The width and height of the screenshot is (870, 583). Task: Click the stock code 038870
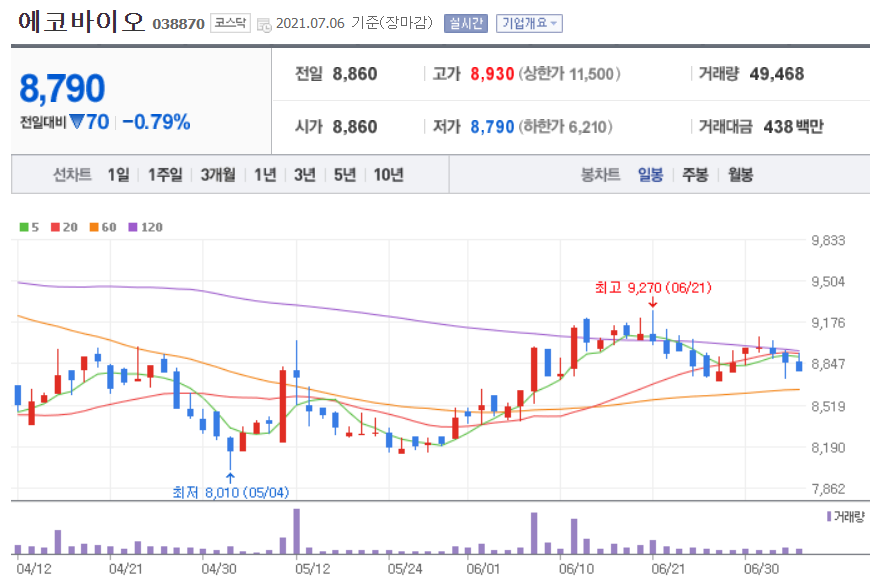click(x=179, y=24)
